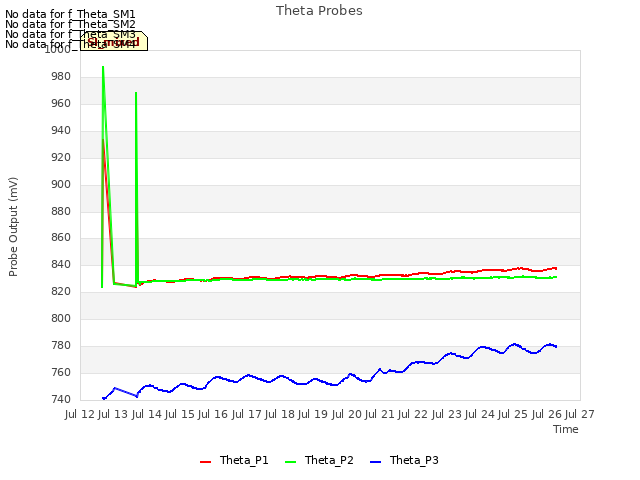Click the 760 y-axis tick label
This screenshot has height=480, width=640.
point(61,372)
